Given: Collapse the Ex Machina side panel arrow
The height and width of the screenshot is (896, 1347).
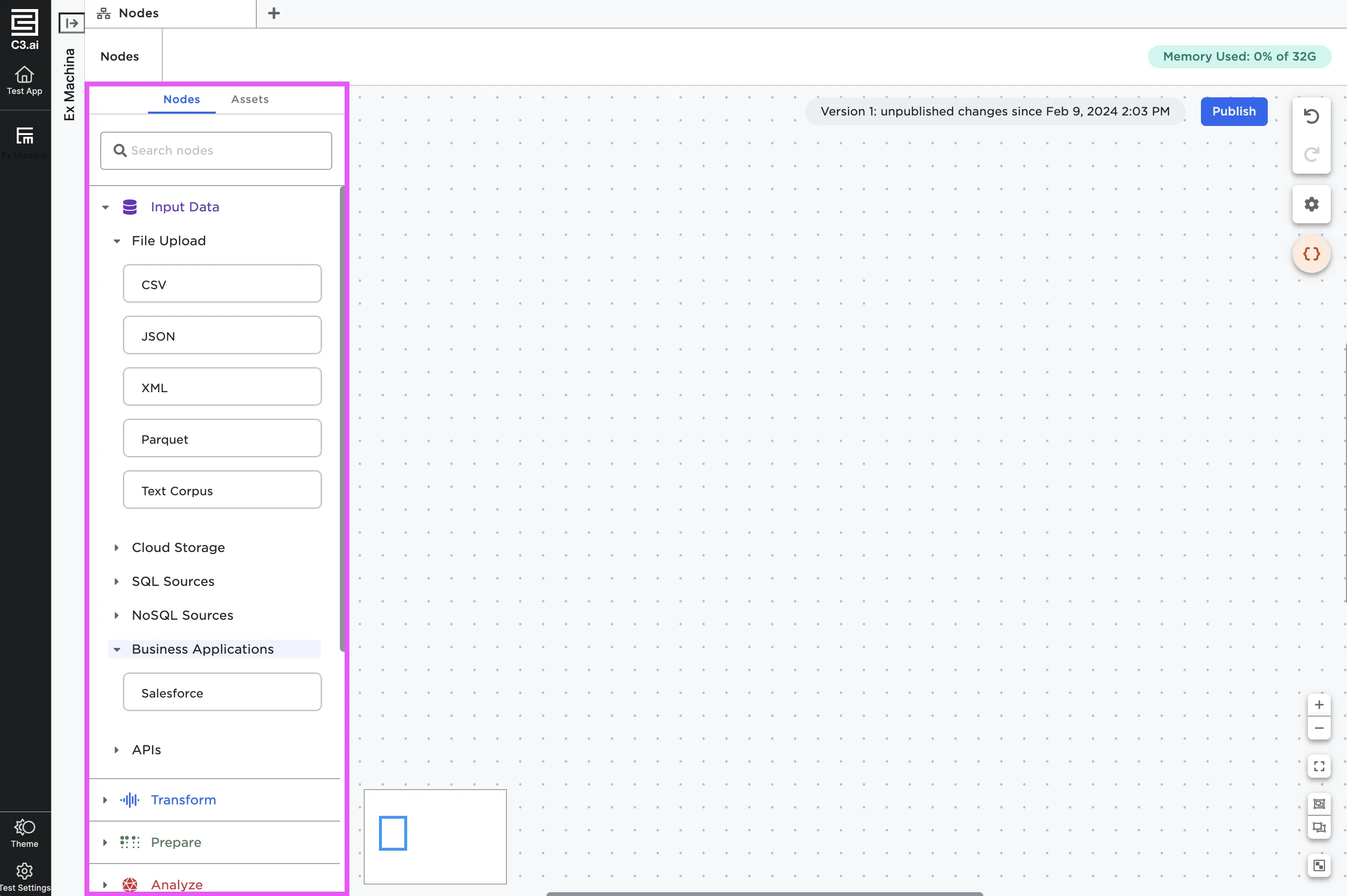Looking at the screenshot, I should point(72,23).
